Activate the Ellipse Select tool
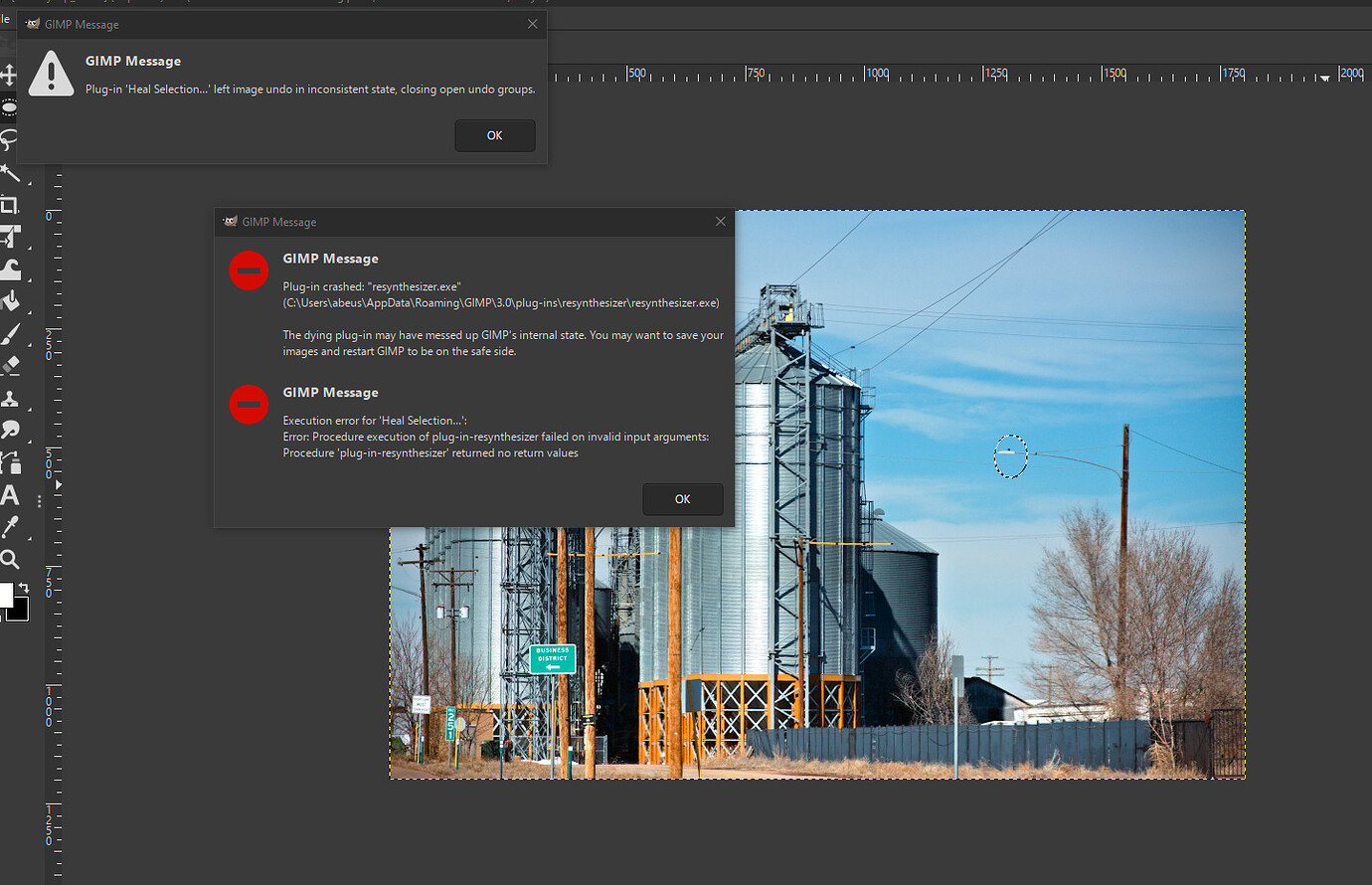Screen dimensions: 1372x885 pyautogui.click(x=10, y=103)
